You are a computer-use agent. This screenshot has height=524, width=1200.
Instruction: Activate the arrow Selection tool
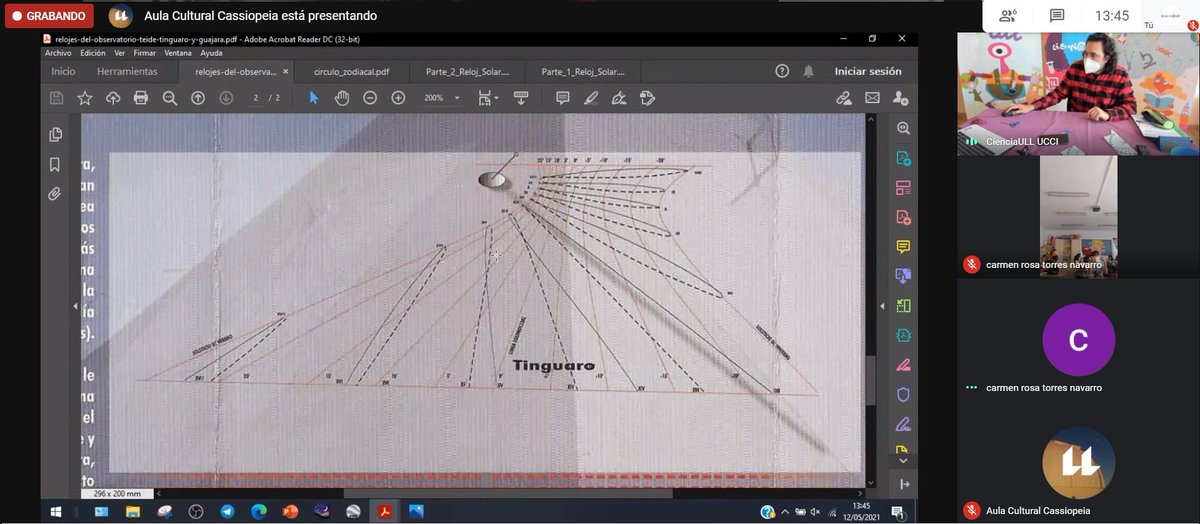click(314, 98)
